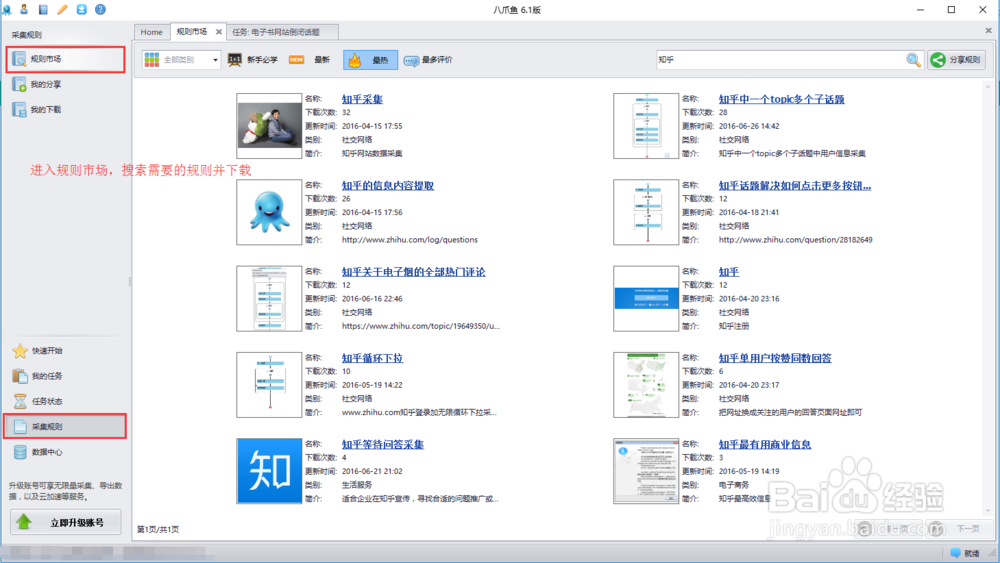This screenshot has height=563, width=1000.
Task: Sort rules by 最多评价
Action: click(428, 60)
